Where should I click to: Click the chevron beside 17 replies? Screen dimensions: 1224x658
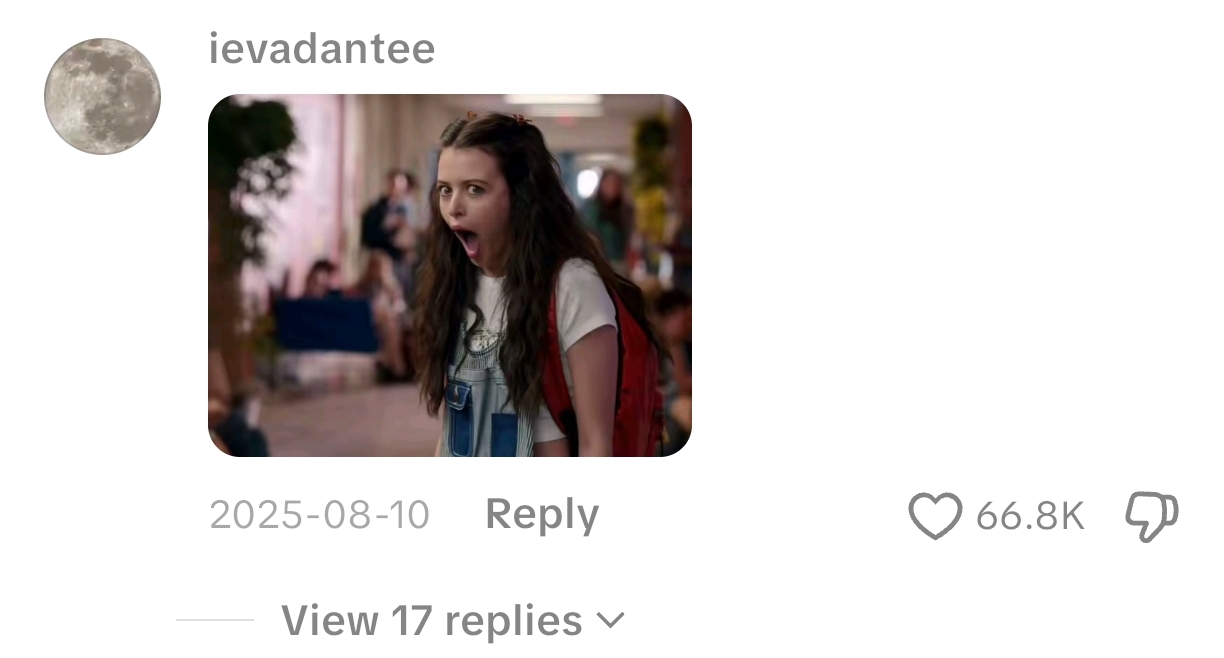pos(610,621)
